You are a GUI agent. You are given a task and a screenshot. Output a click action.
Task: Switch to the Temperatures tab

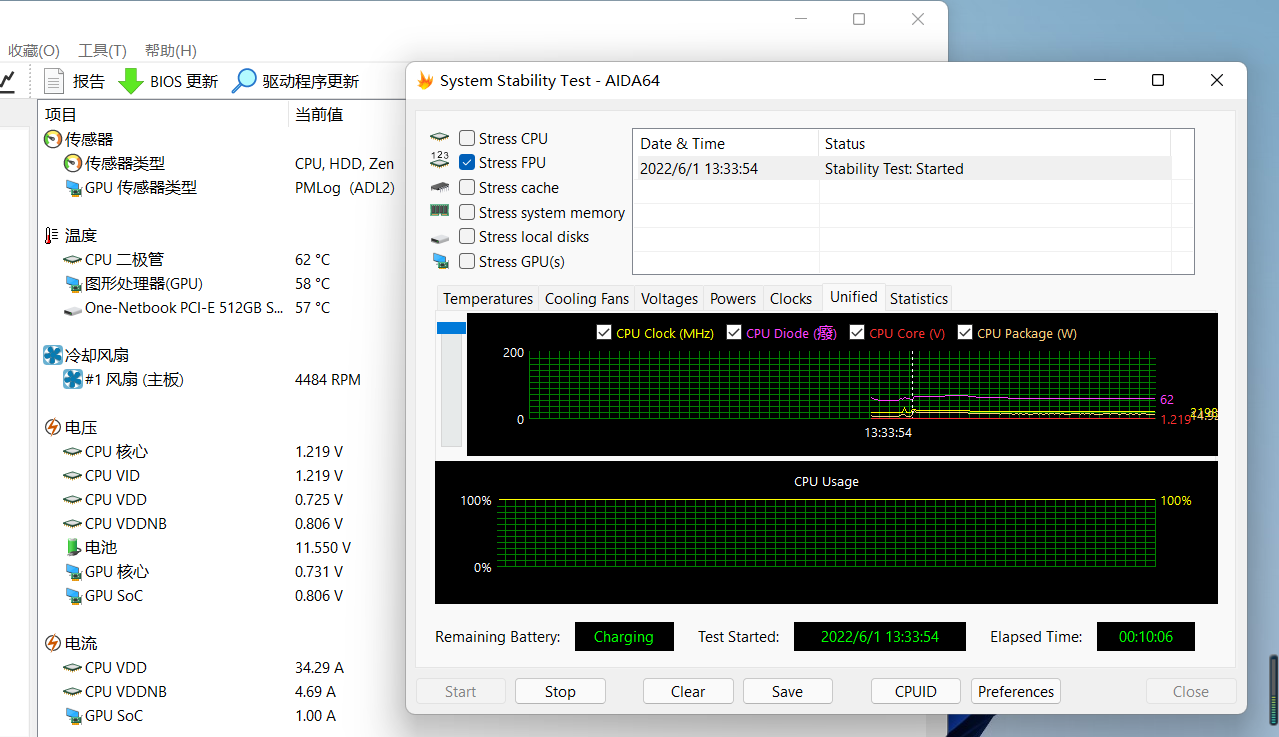(x=488, y=298)
